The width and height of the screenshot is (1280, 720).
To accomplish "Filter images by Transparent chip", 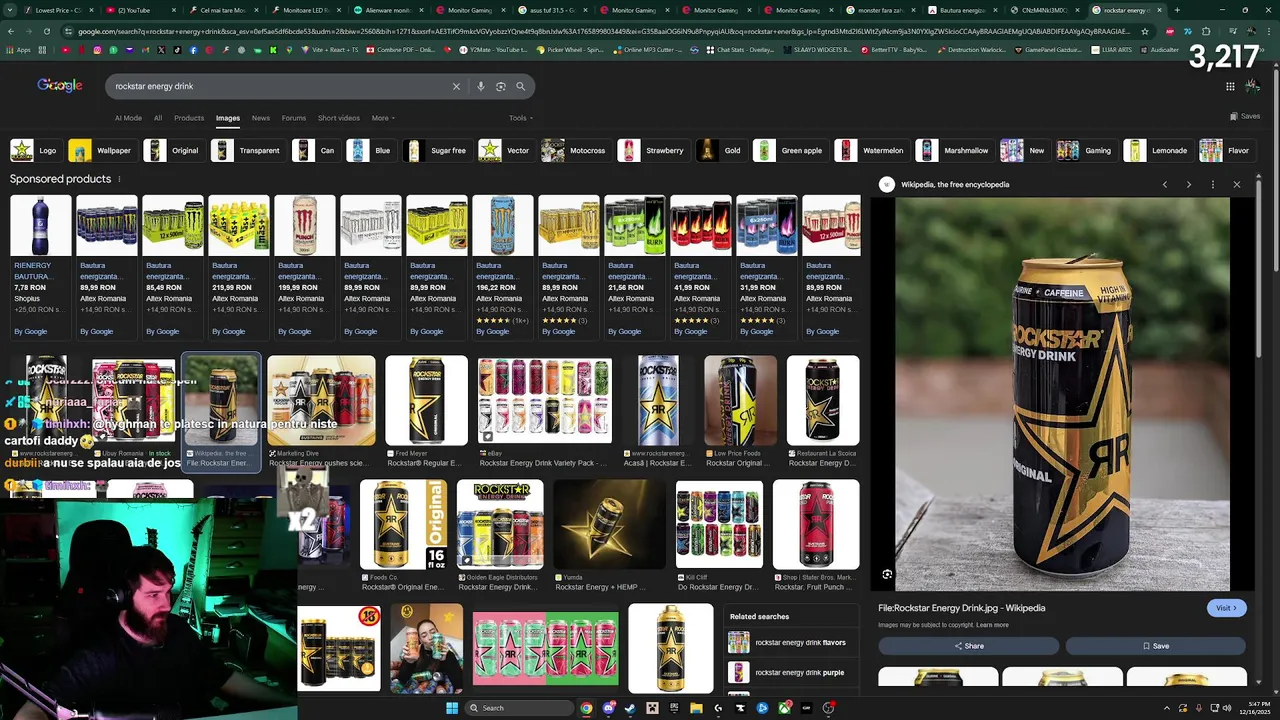I will [247, 151].
